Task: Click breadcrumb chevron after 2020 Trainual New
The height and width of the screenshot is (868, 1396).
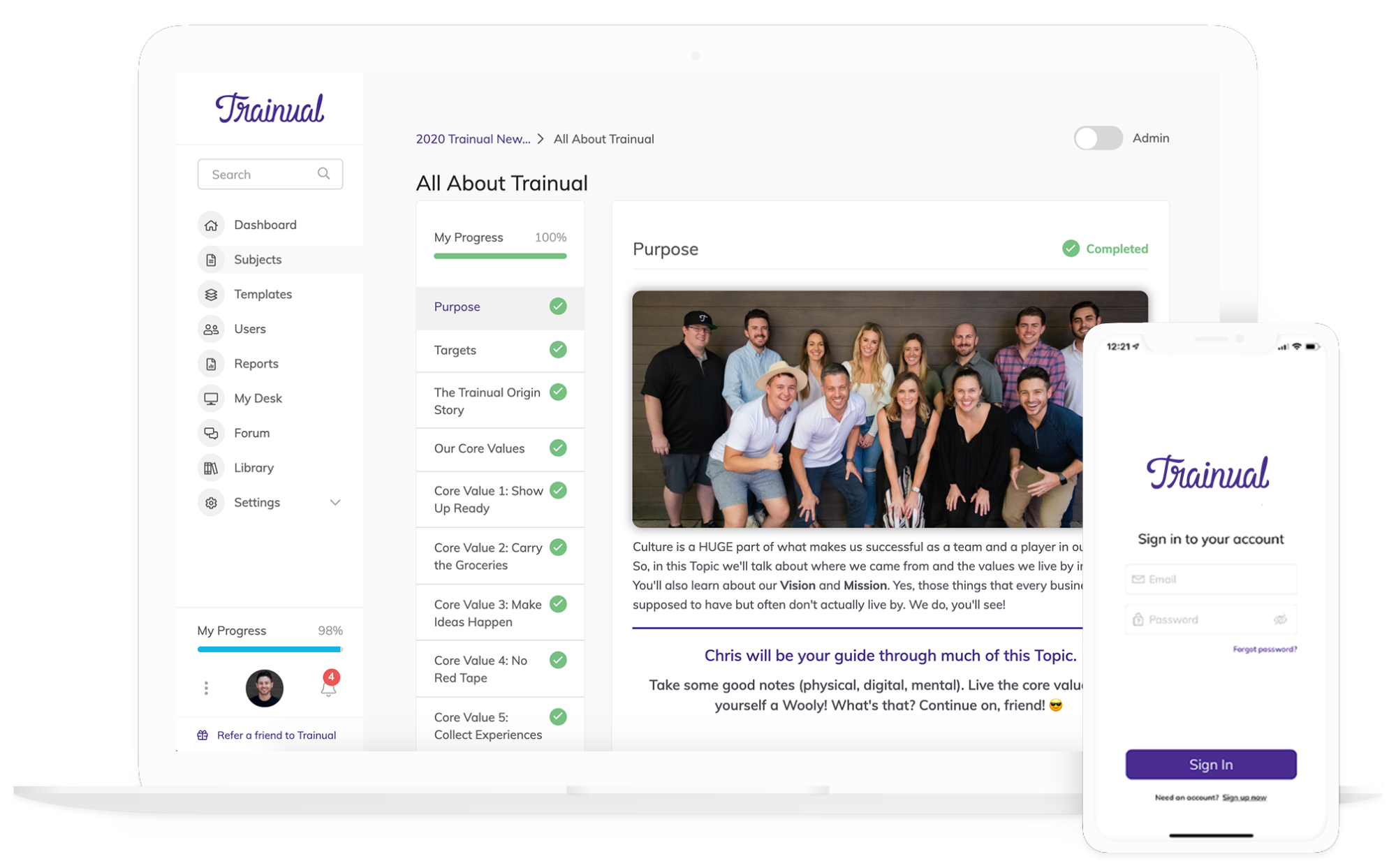Action: [541, 139]
